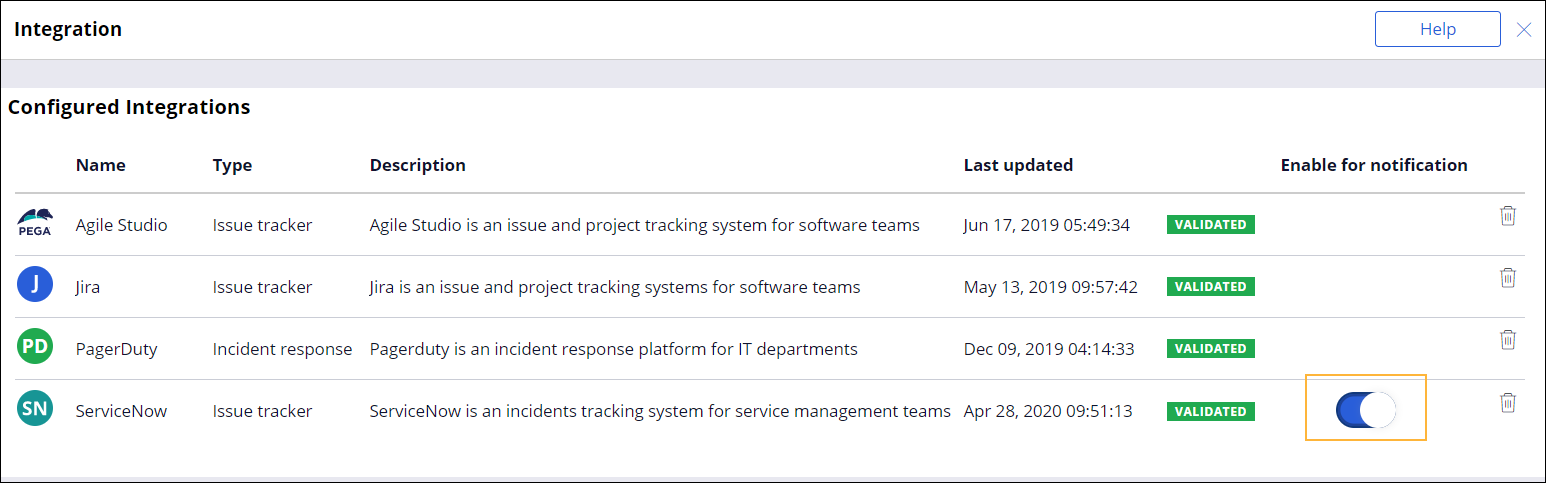Image resolution: width=1546 pixels, height=483 pixels.
Task: Click the Name column header
Action: point(101,165)
